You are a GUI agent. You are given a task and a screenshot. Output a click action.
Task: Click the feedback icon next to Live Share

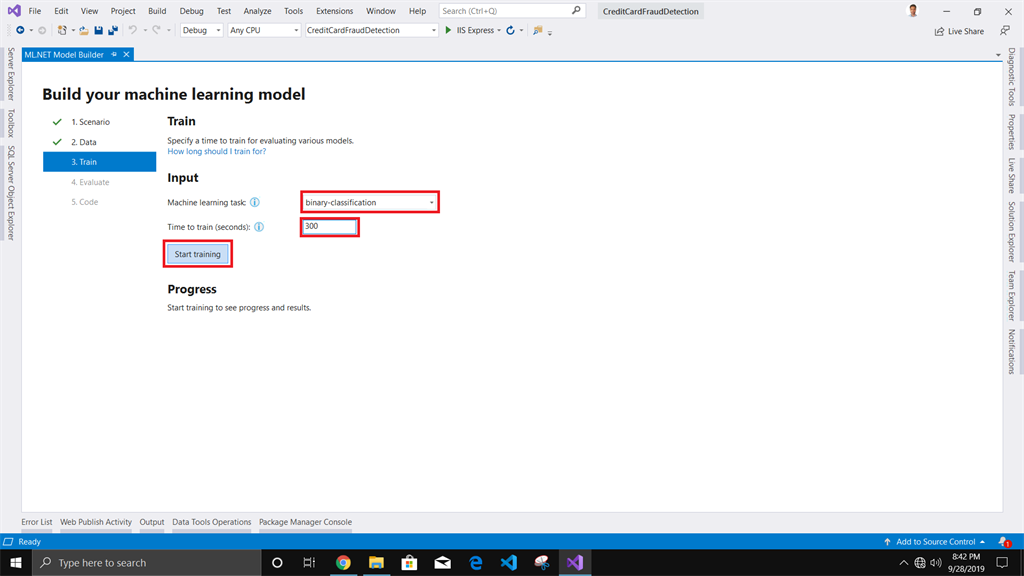1004,31
